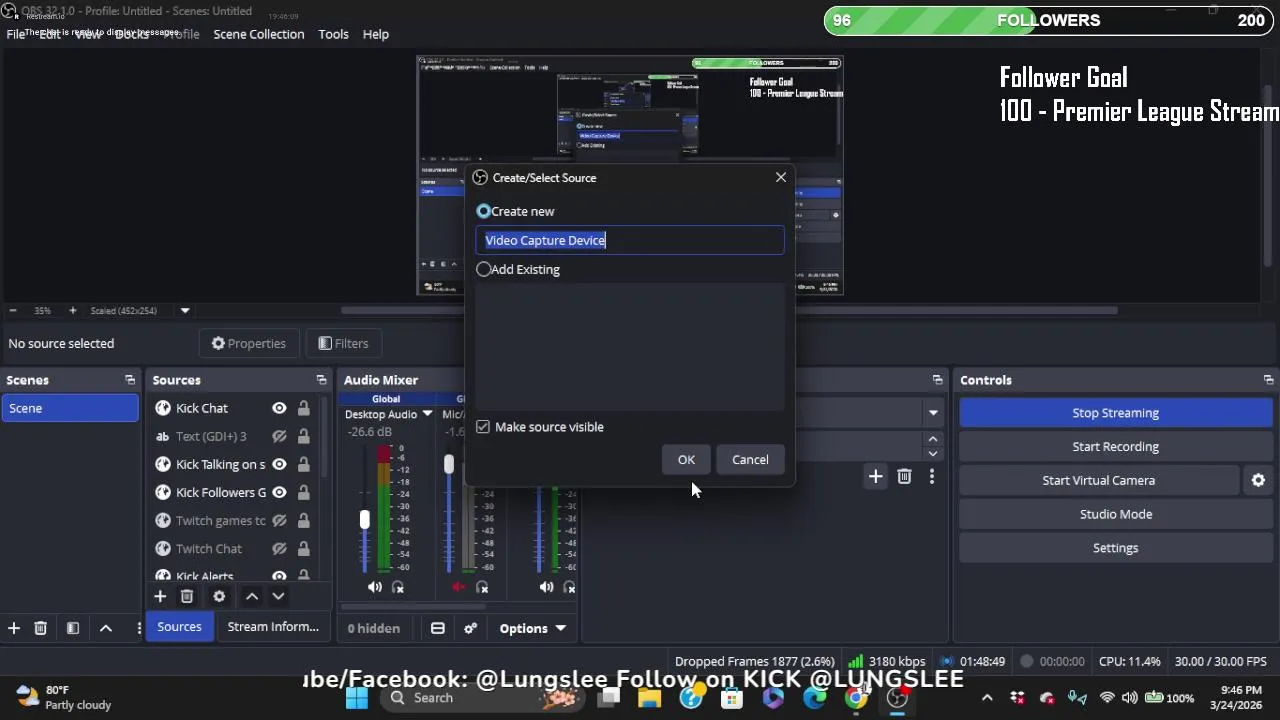The height and width of the screenshot is (720, 1280).
Task: Open Settings from the Controls panel
Action: point(1115,548)
